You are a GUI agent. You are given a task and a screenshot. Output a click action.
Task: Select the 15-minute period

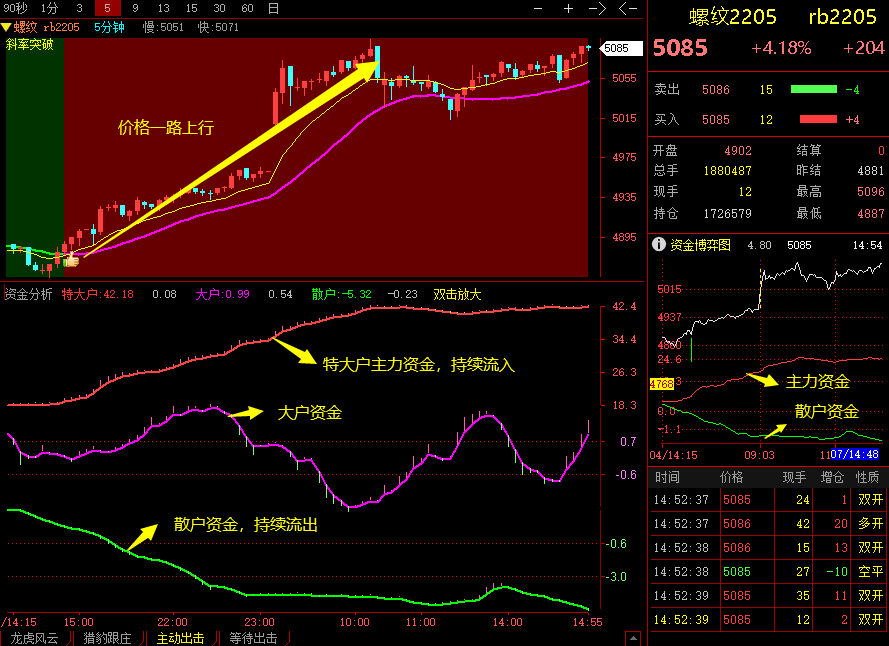192,8
